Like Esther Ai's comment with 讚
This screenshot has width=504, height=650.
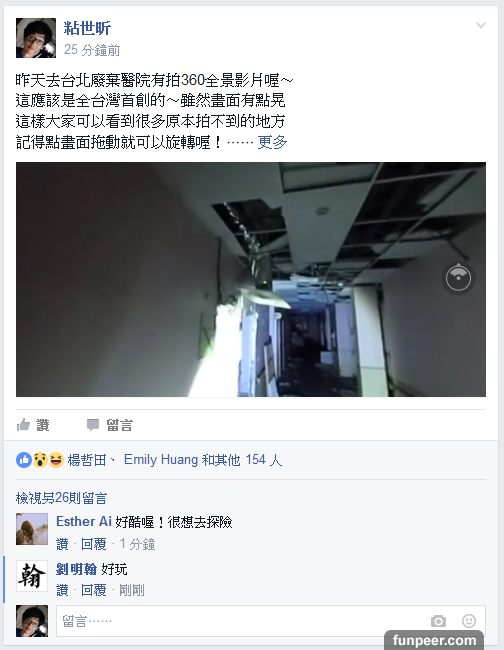tap(62, 544)
